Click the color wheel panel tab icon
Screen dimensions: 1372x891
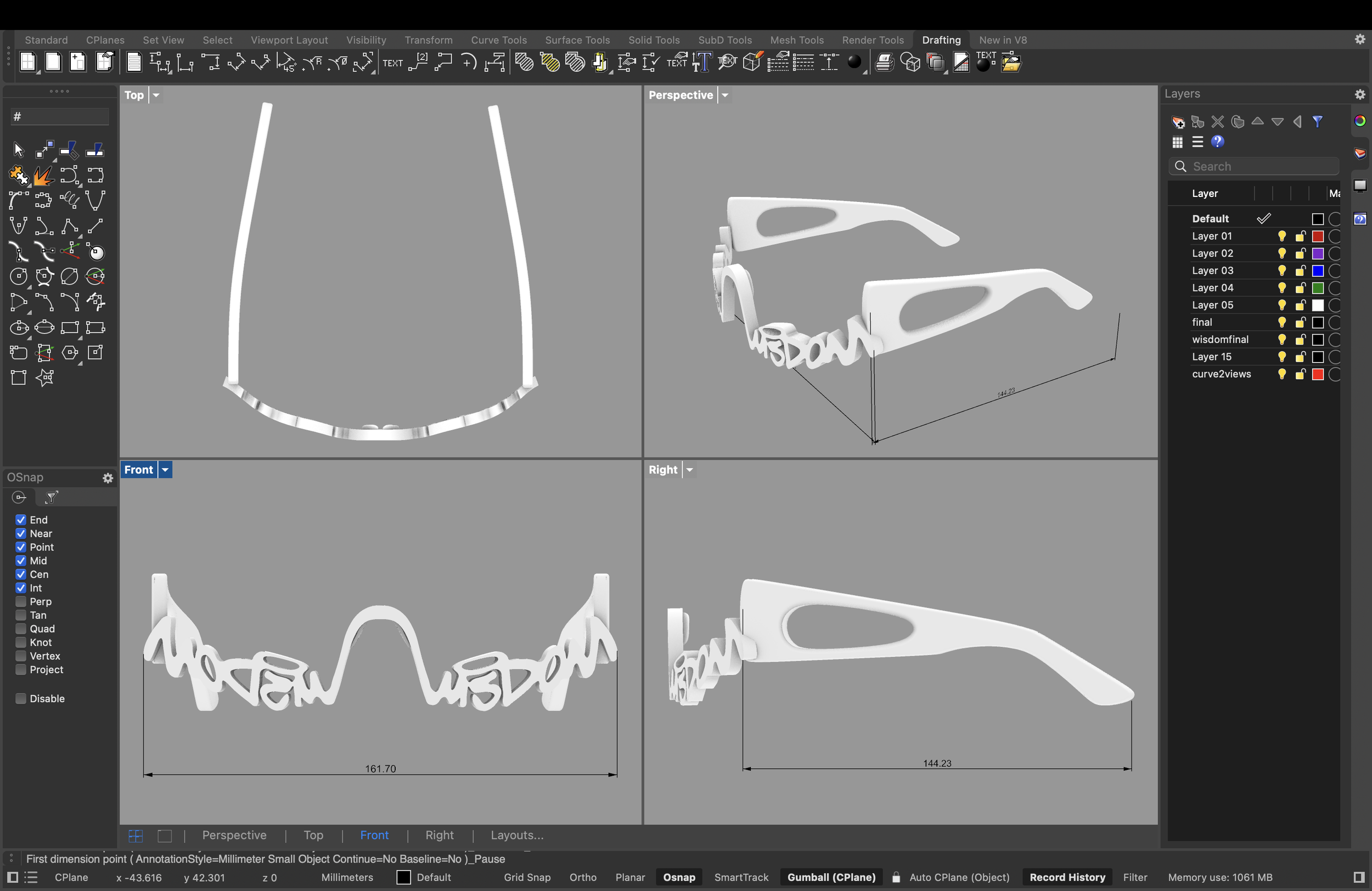point(1360,121)
